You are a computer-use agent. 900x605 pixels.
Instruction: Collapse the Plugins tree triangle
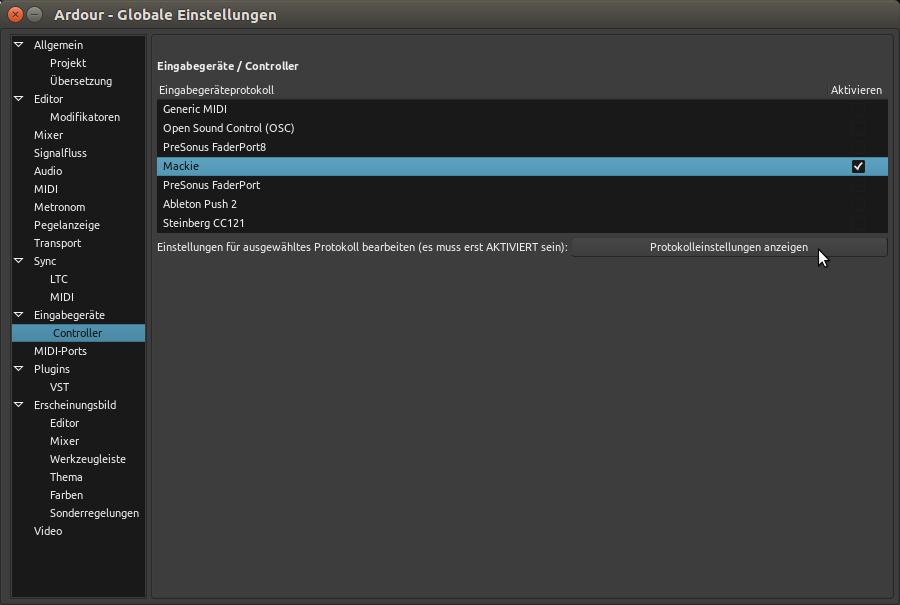click(x=19, y=369)
